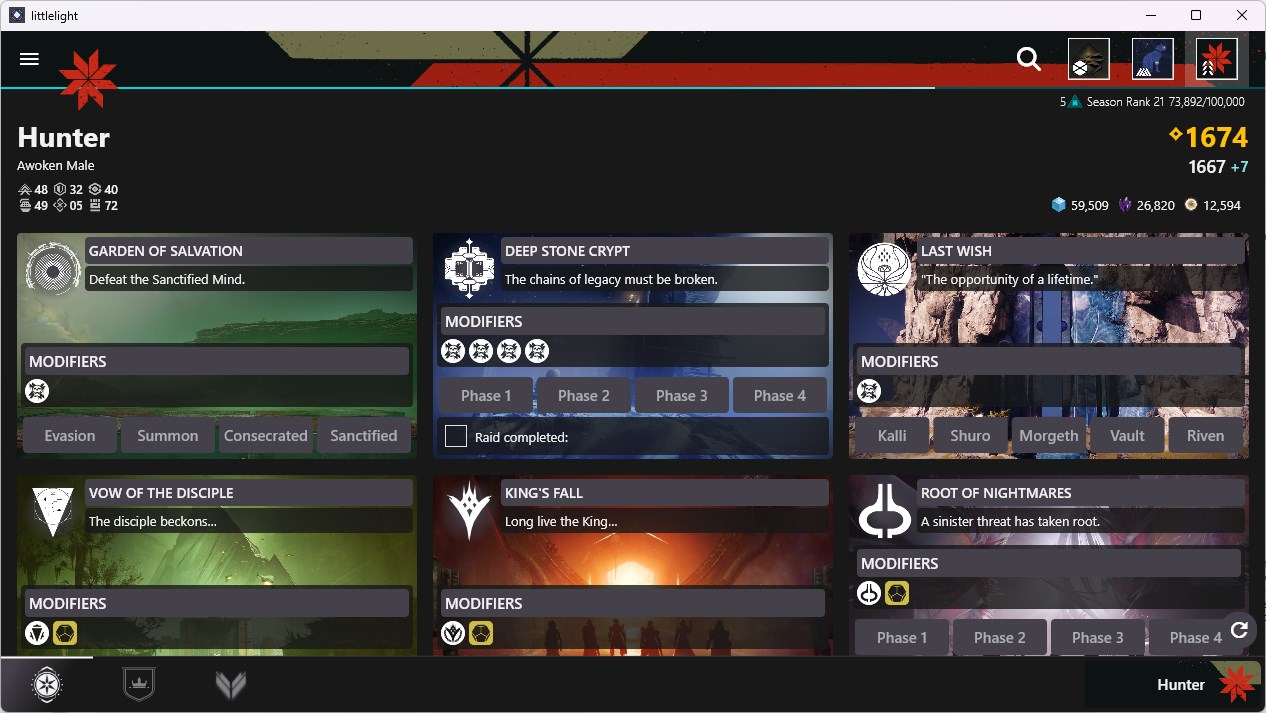Viewport: 1266px width, 713px height.
Task: Click the Bright Dust amount 12,594
Action: [x=1222, y=205]
